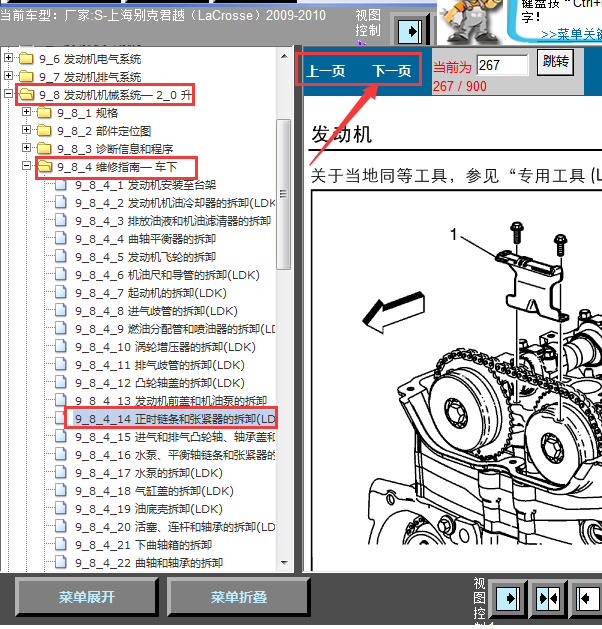Open 9_8_4_6 机油尺和导管的拆卸
Image resolution: width=602 pixels, height=629 pixels.
pyautogui.click(x=167, y=275)
